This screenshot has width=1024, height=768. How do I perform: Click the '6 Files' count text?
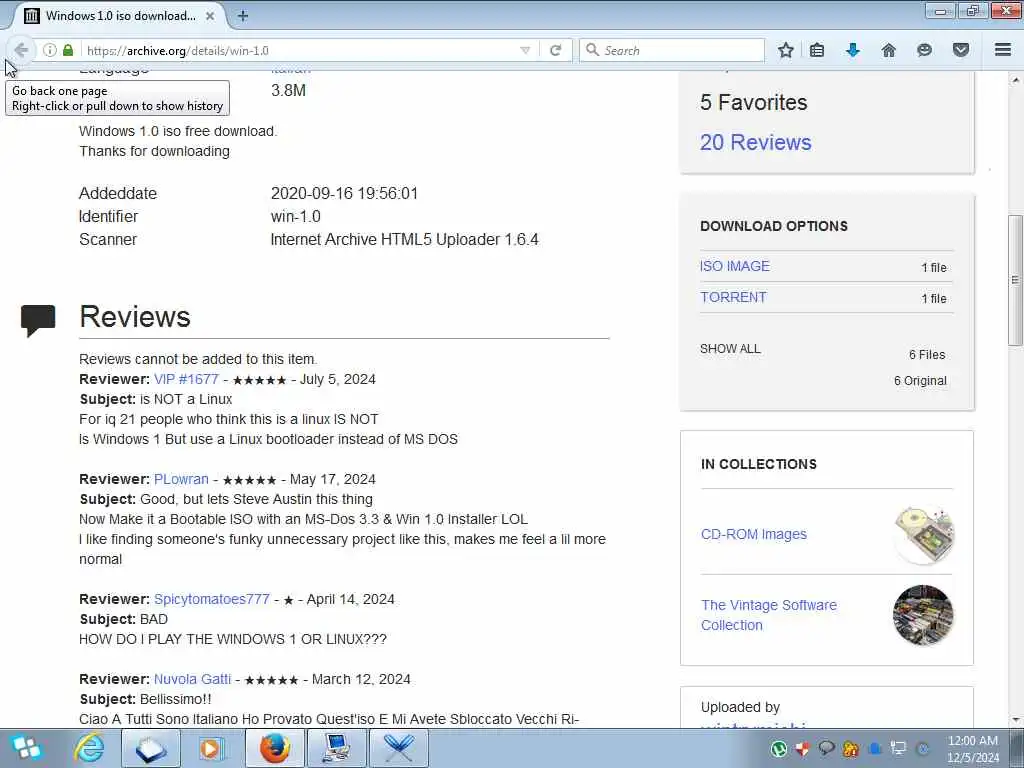[x=927, y=355]
